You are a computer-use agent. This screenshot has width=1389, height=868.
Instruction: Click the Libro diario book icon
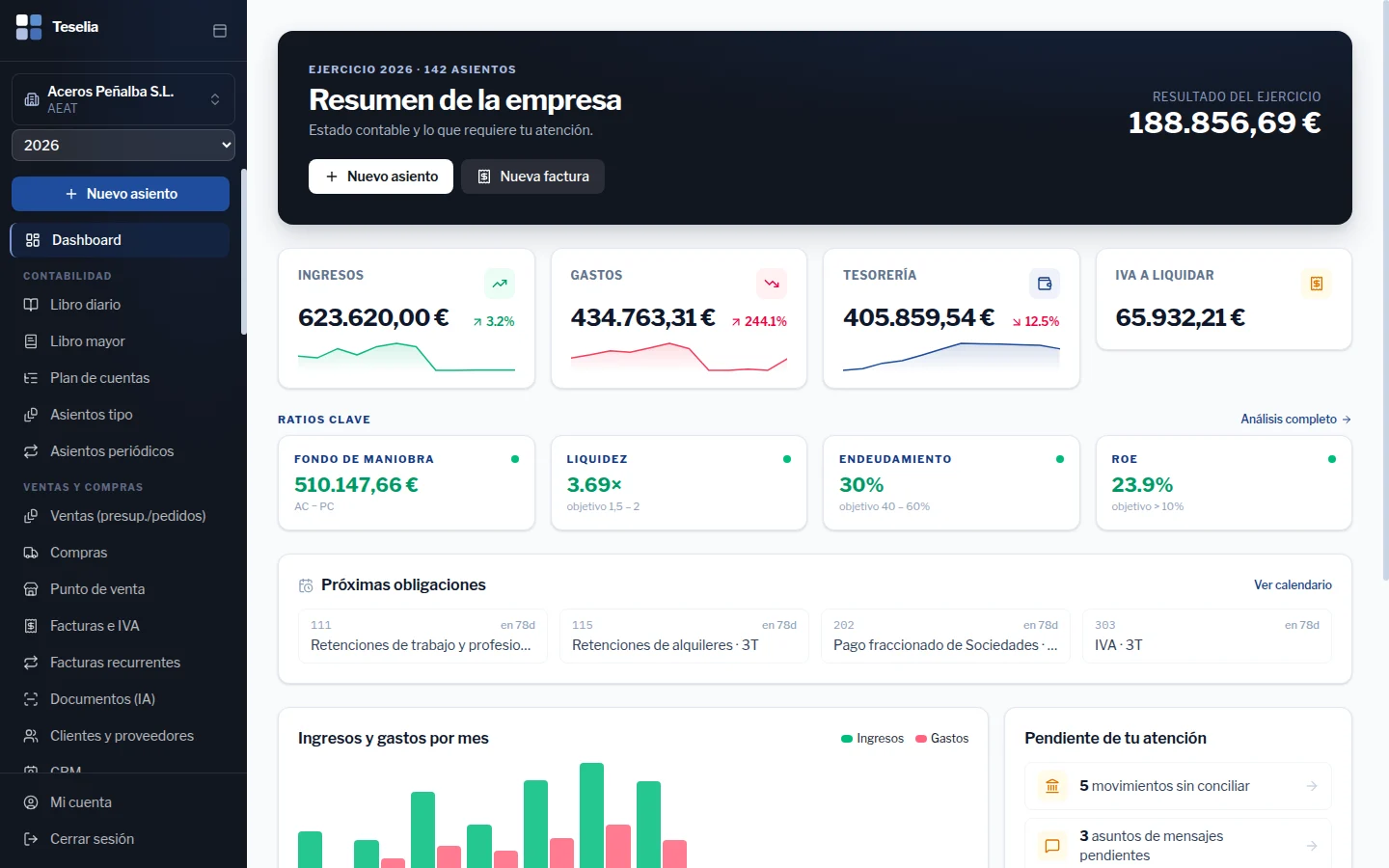pyautogui.click(x=31, y=305)
